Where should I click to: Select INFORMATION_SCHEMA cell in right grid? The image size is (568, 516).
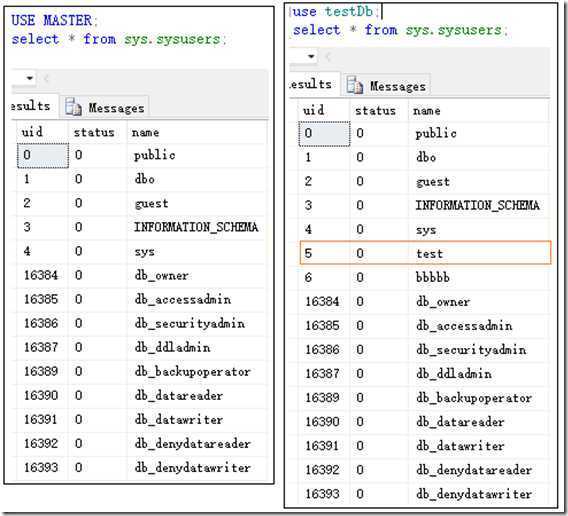(479, 205)
